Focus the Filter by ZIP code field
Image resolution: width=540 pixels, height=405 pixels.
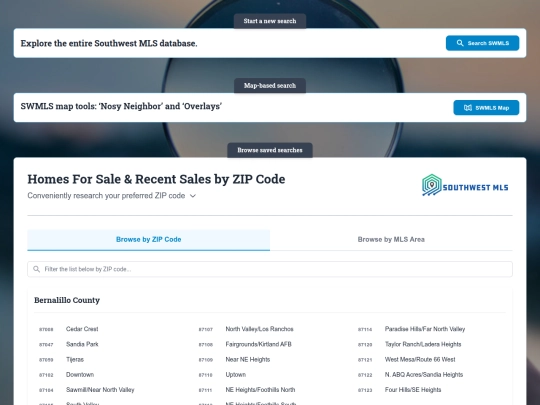(x=270, y=269)
